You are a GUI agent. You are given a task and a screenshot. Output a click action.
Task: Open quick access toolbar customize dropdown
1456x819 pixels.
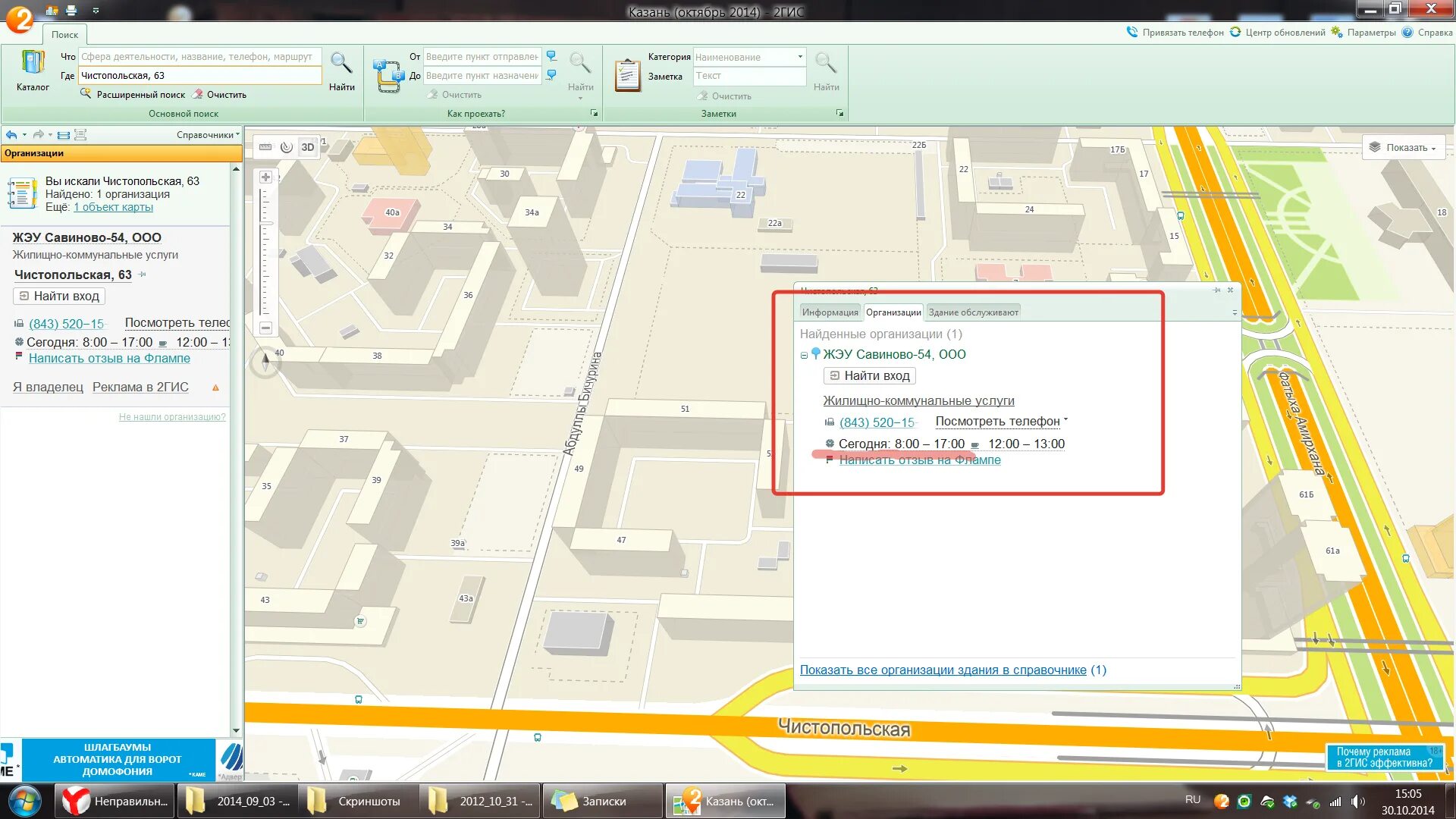click(x=96, y=11)
